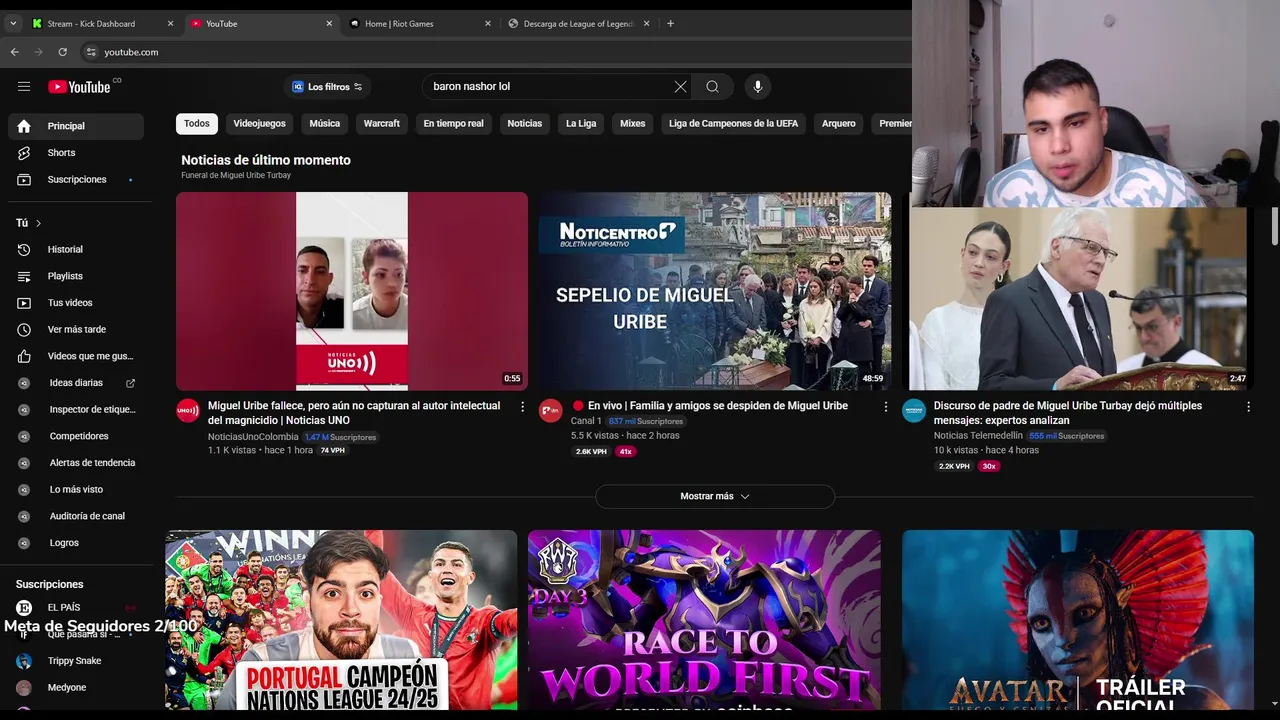Click the magnifier search button

tap(712, 87)
